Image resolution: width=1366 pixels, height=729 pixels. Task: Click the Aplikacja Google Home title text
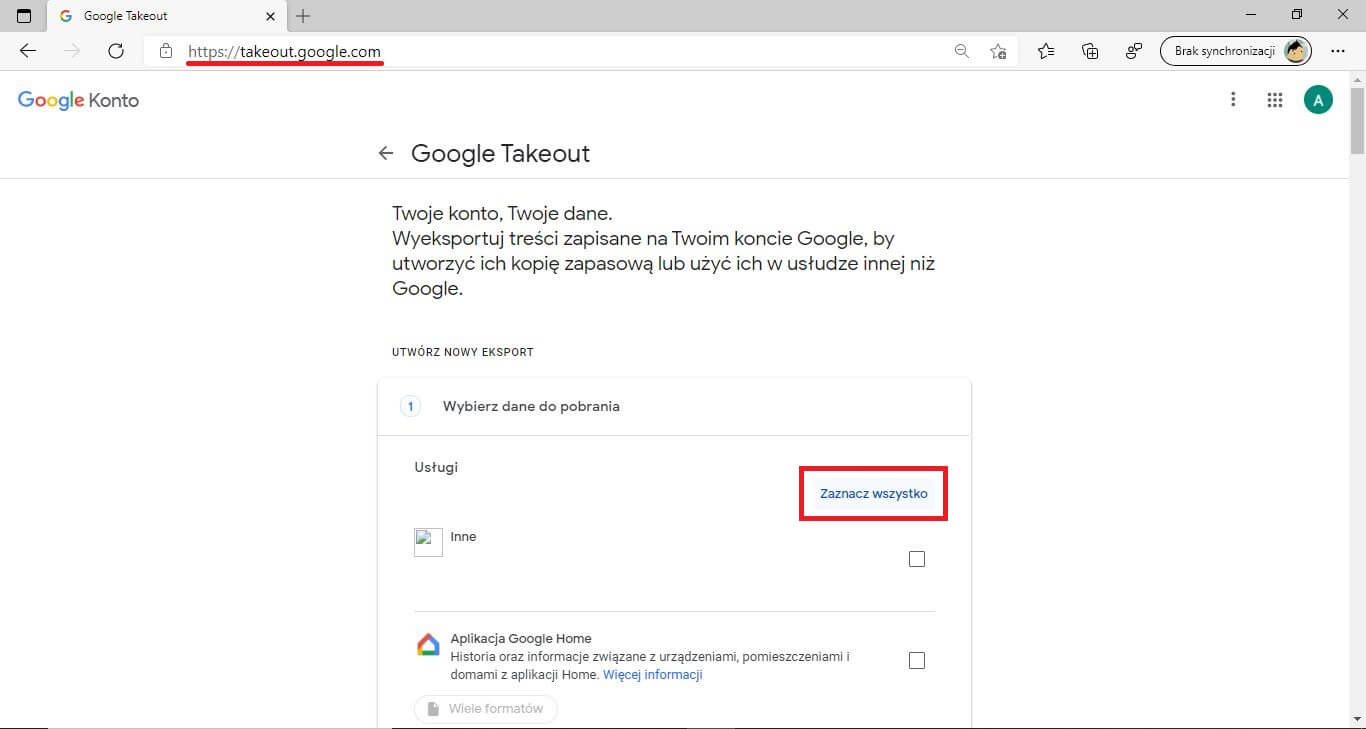(x=521, y=639)
